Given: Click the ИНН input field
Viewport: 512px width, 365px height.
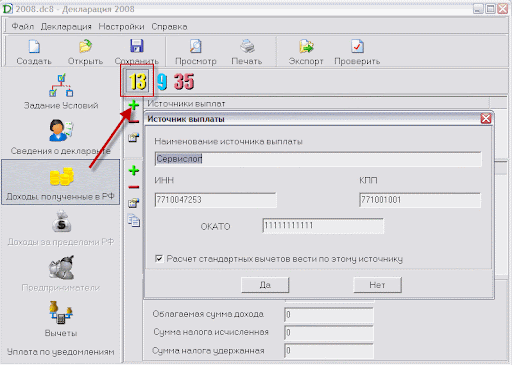Looking at the screenshot, I should [x=215, y=200].
